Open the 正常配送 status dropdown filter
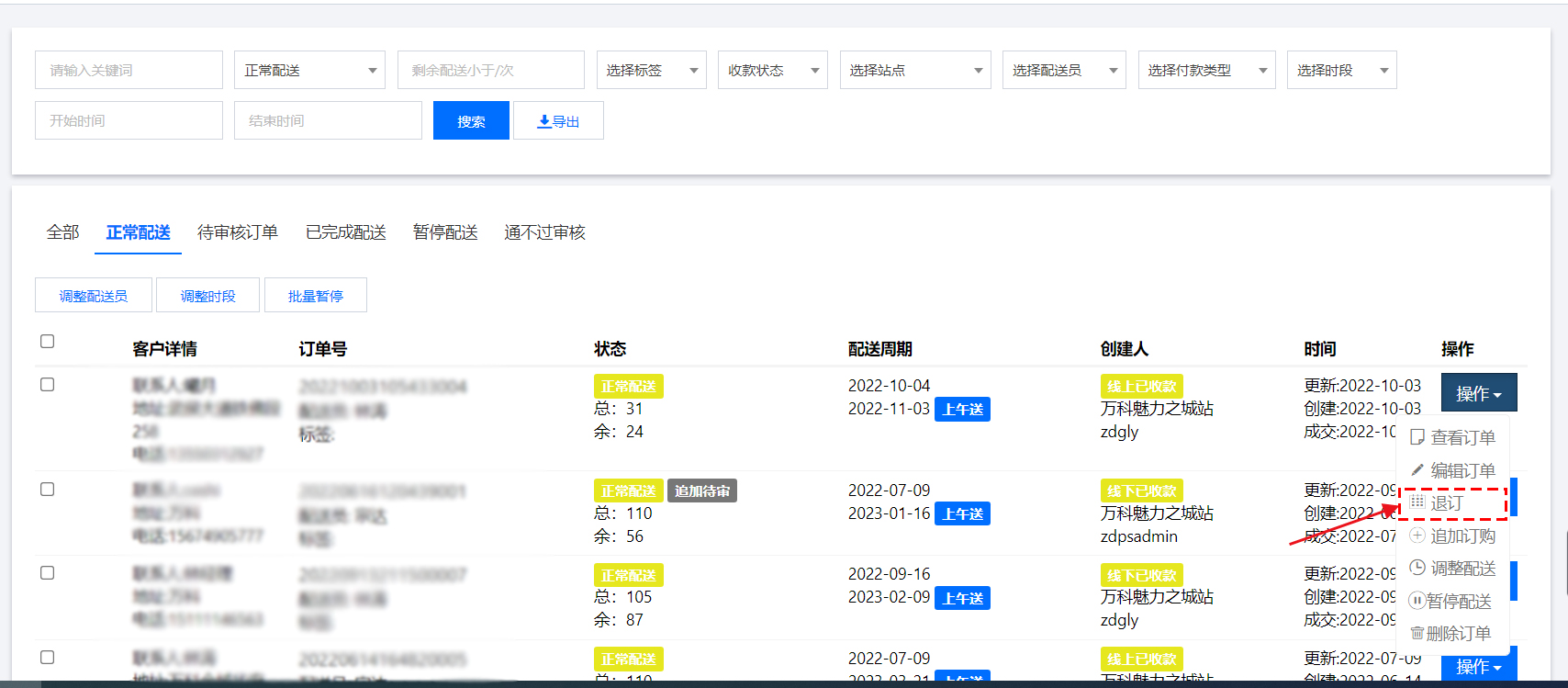The image size is (1568, 688). click(x=309, y=70)
